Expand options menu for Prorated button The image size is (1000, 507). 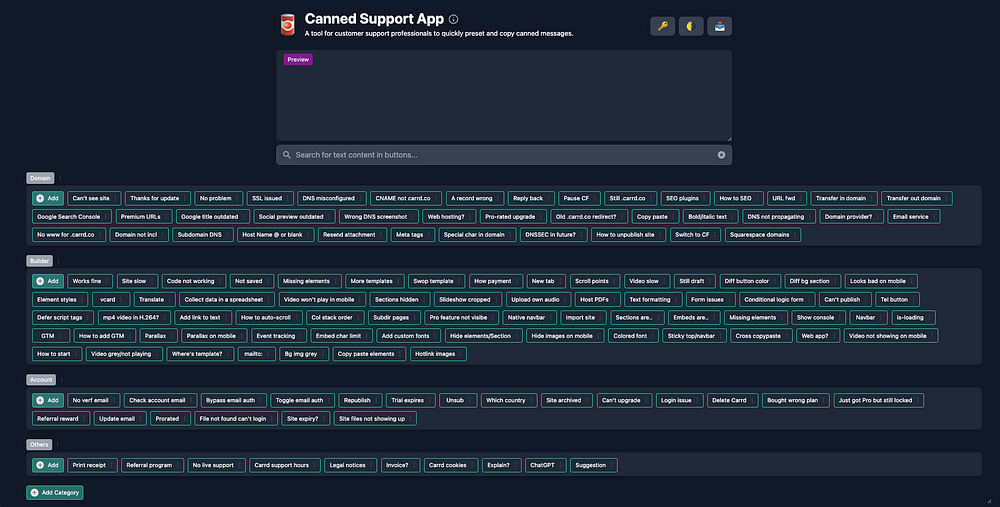(x=185, y=419)
